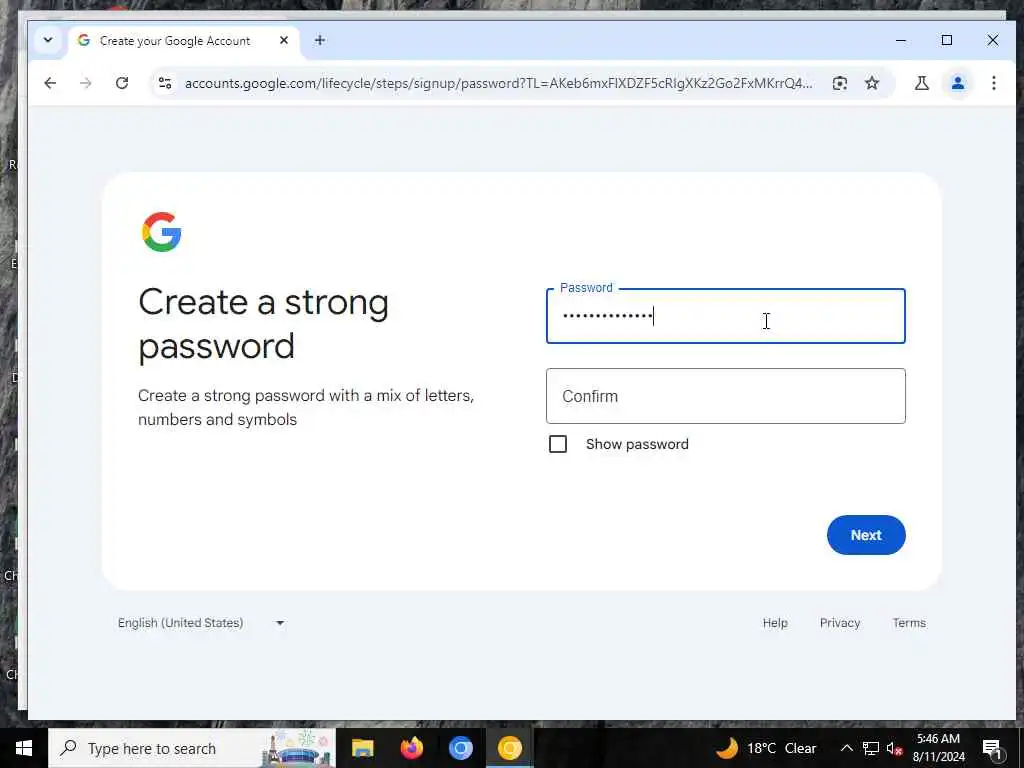Viewport: 1024px width, 768px height.
Task: Open the tab search chevron dropdown
Action: coord(48,40)
